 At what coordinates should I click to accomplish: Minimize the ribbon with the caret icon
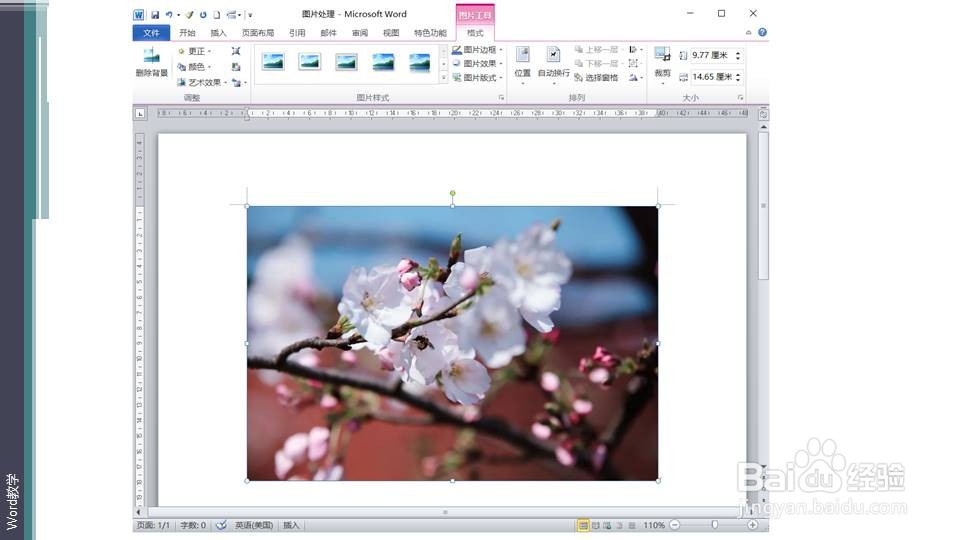tap(749, 32)
